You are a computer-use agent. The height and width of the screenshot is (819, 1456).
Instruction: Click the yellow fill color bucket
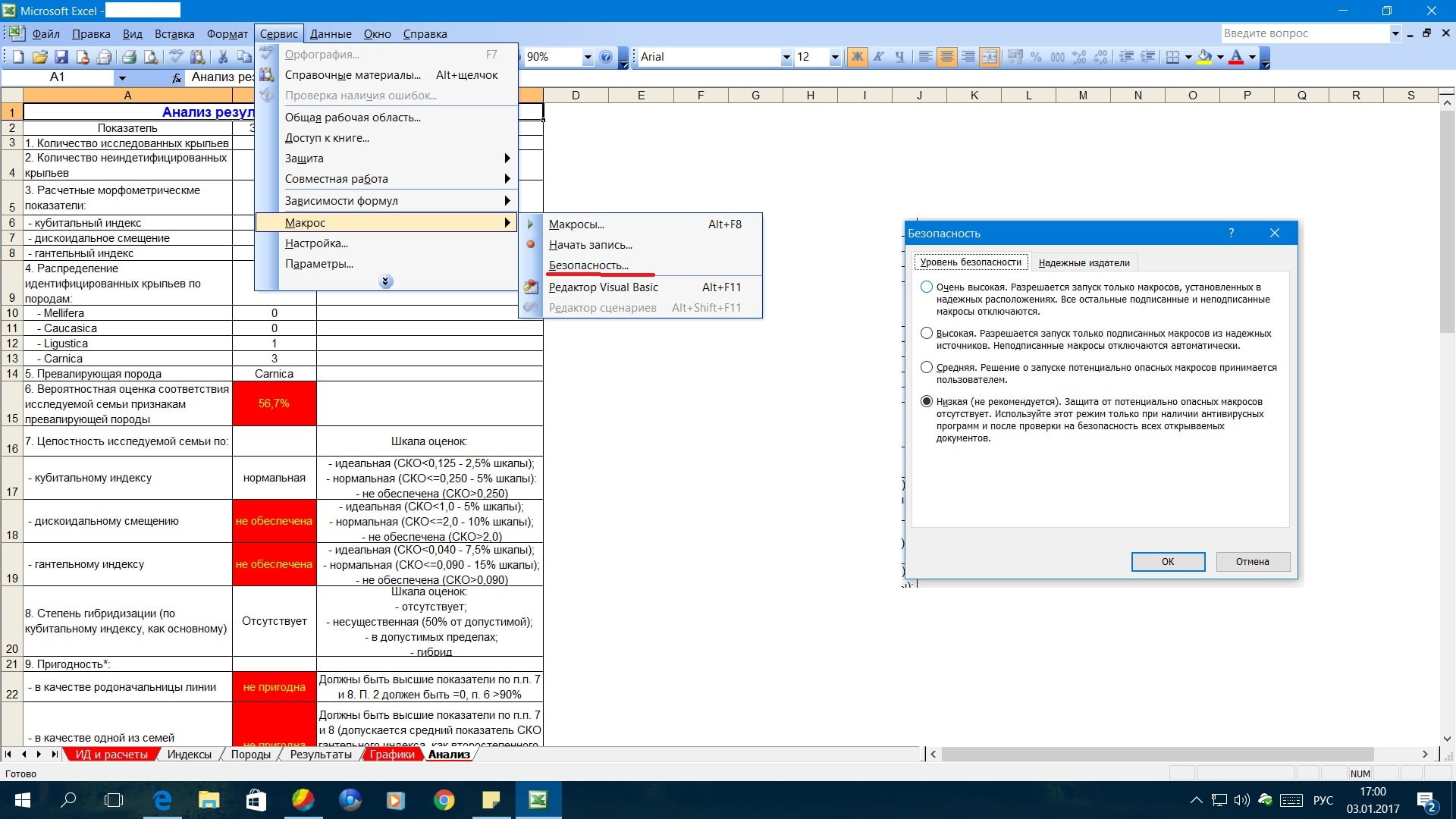point(1204,57)
